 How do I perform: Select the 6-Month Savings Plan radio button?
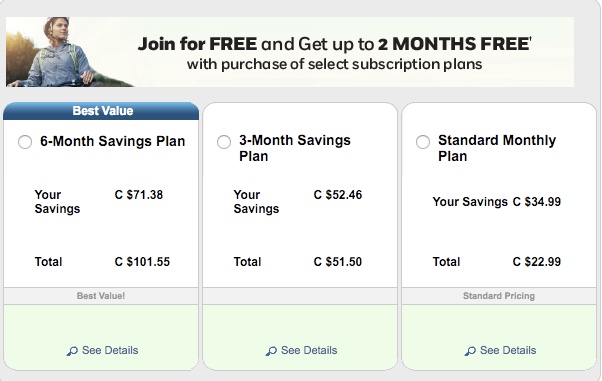pyautogui.click(x=25, y=142)
